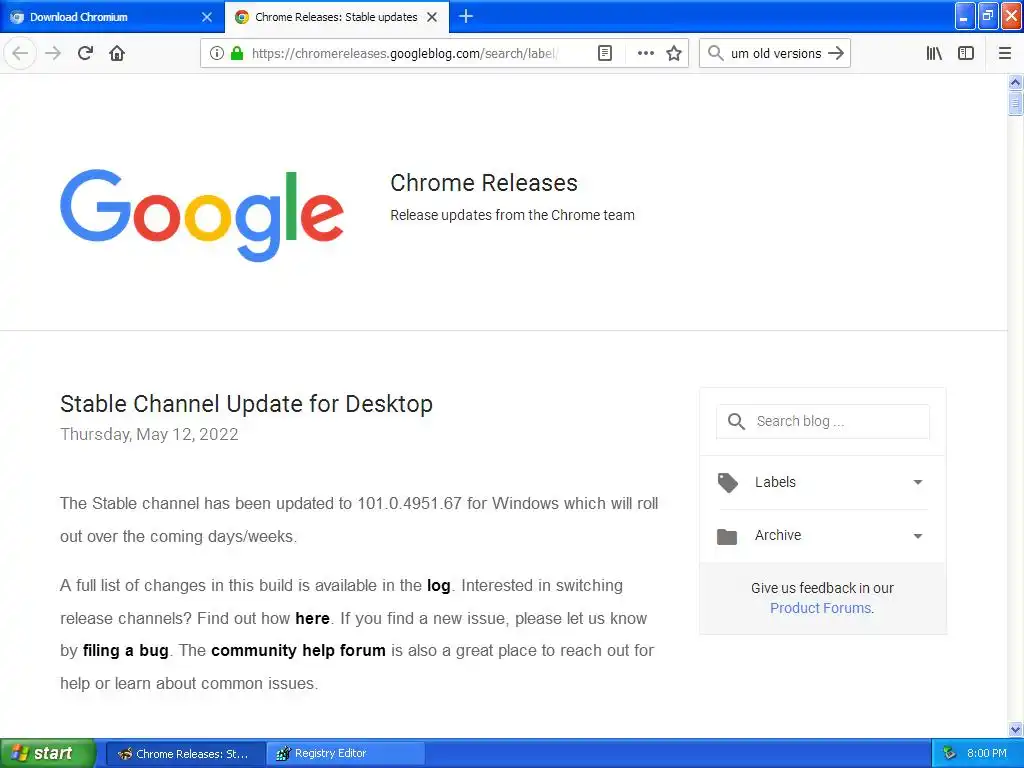This screenshot has width=1024, height=768.
Task: Click the date 'Thursday, May 12, 2022'
Action: tap(149, 434)
